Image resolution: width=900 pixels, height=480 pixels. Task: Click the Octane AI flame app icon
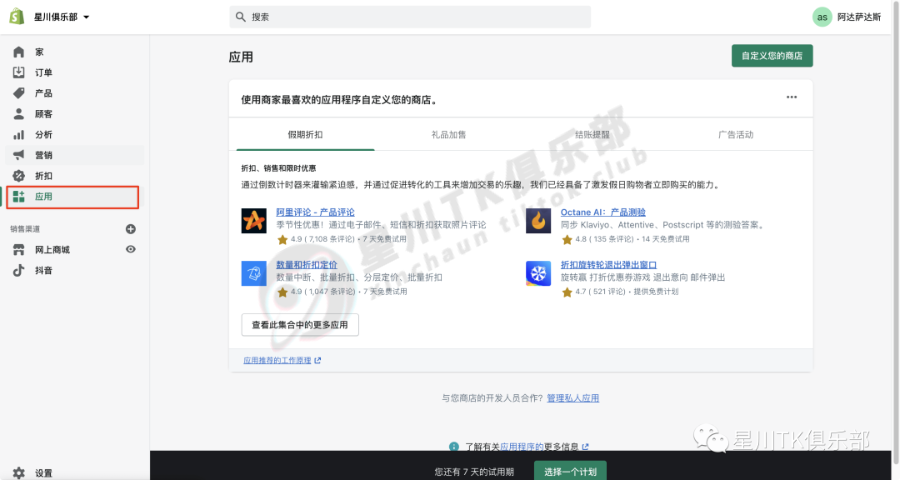538,220
